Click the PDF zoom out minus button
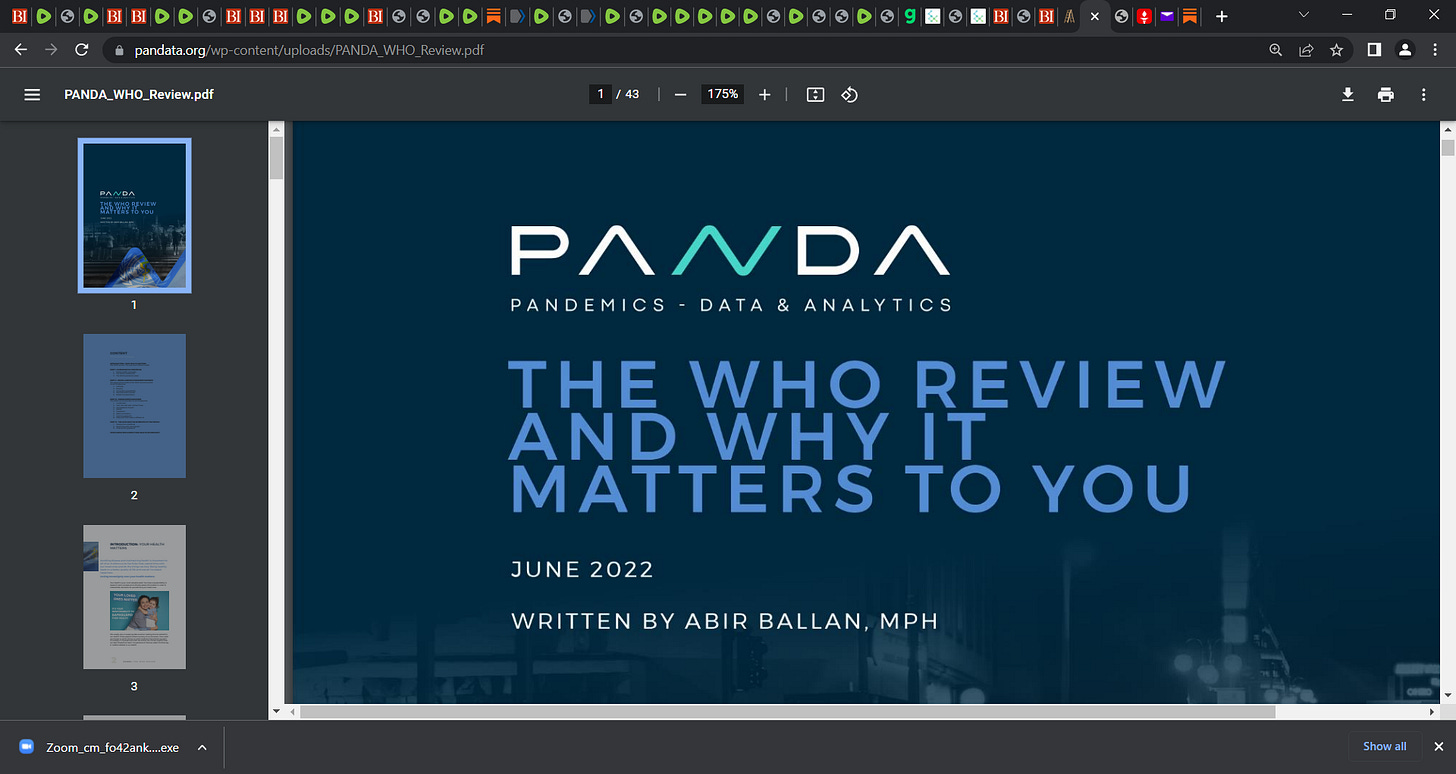The height and width of the screenshot is (774, 1456). tap(681, 94)
